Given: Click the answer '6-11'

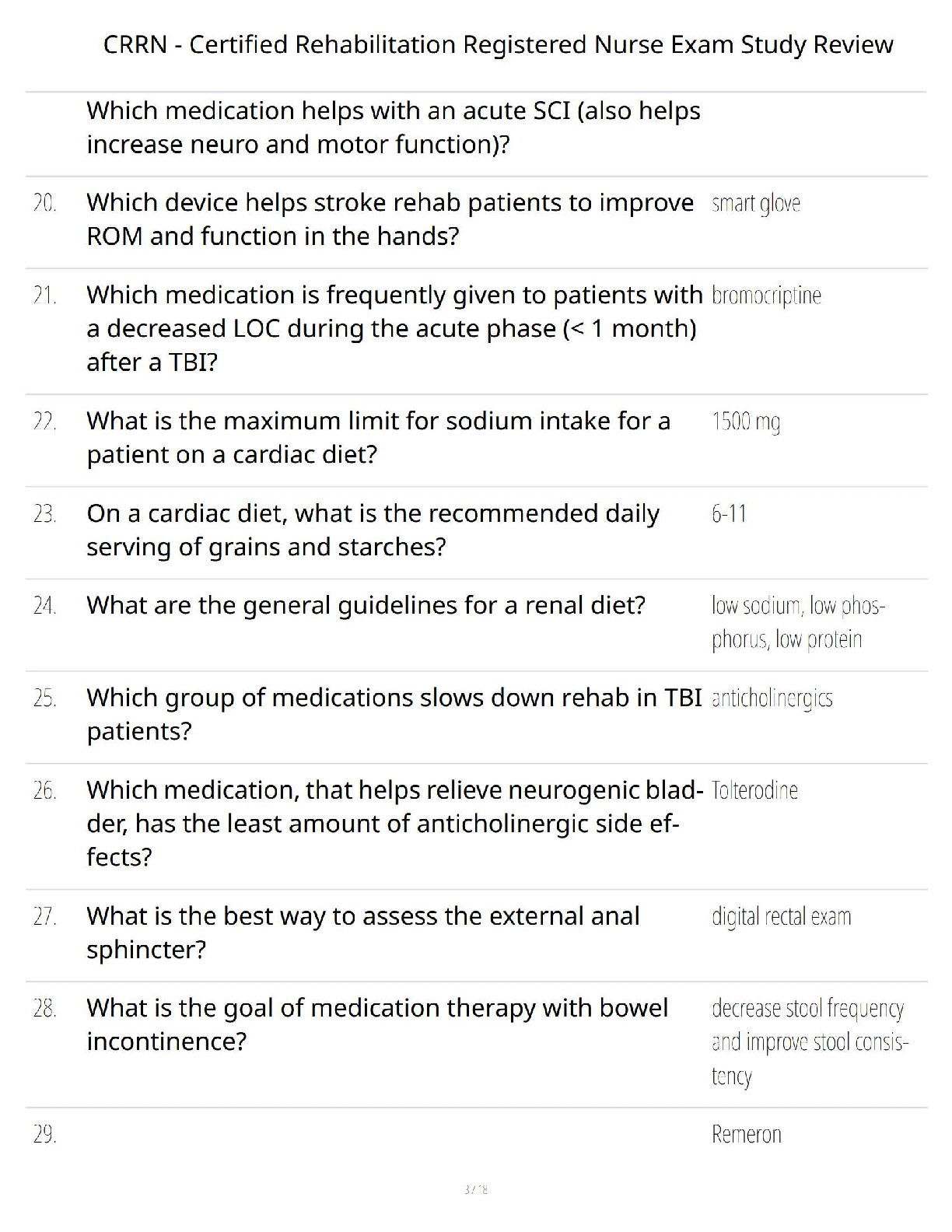Looking at the screenshot, I should tap(729, 514).
